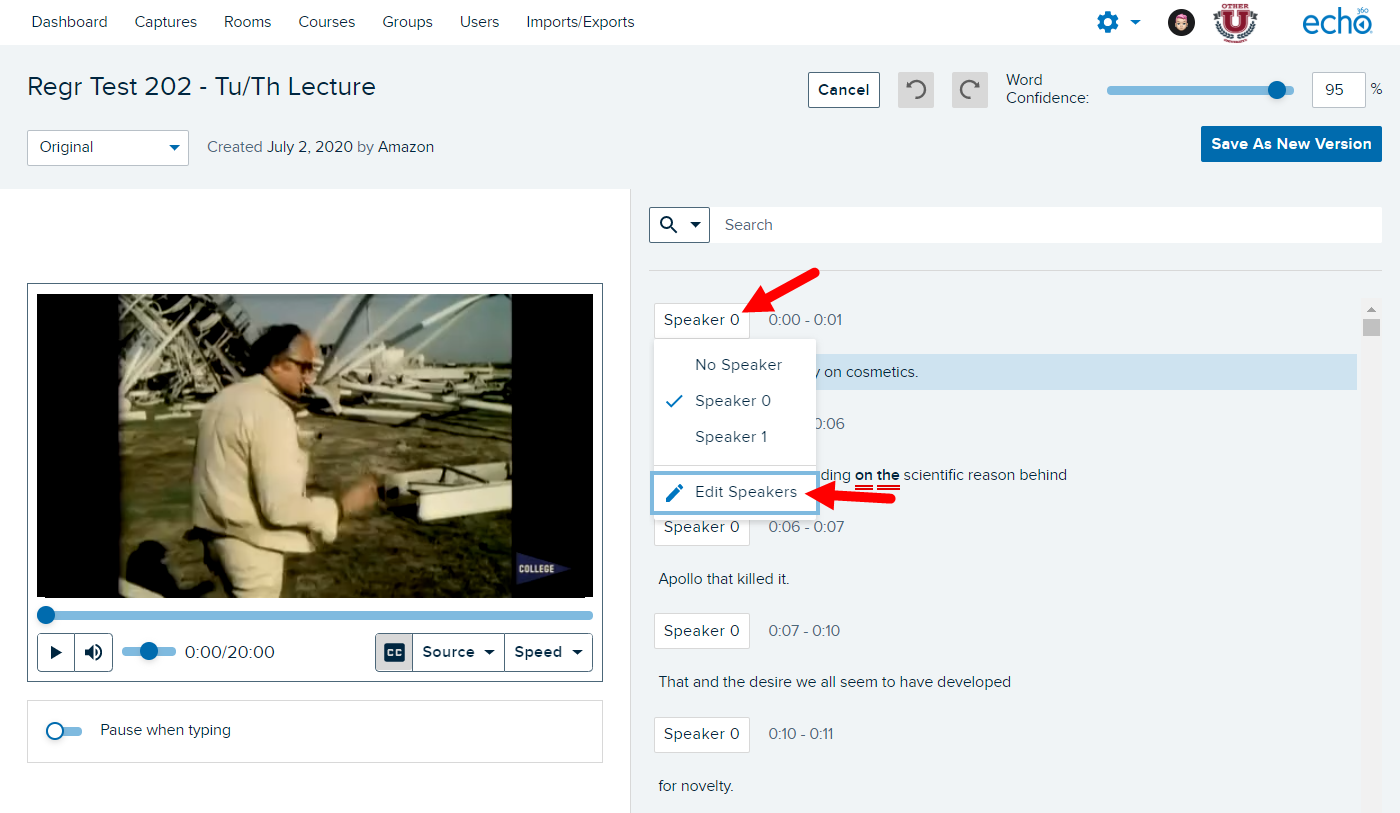
Task: Open the Original version dropdown
Action: click(108, 147)
